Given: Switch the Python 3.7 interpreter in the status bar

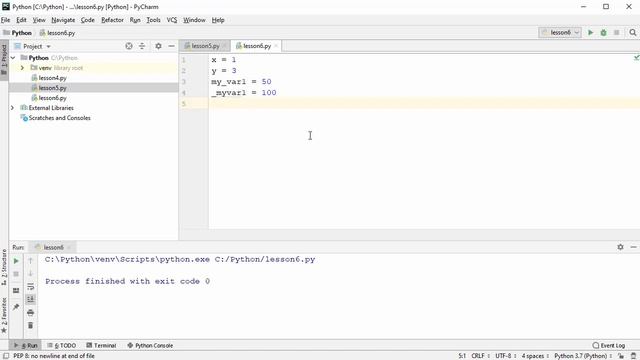Looking at the screenshot, I should click(x=583, y=356).
